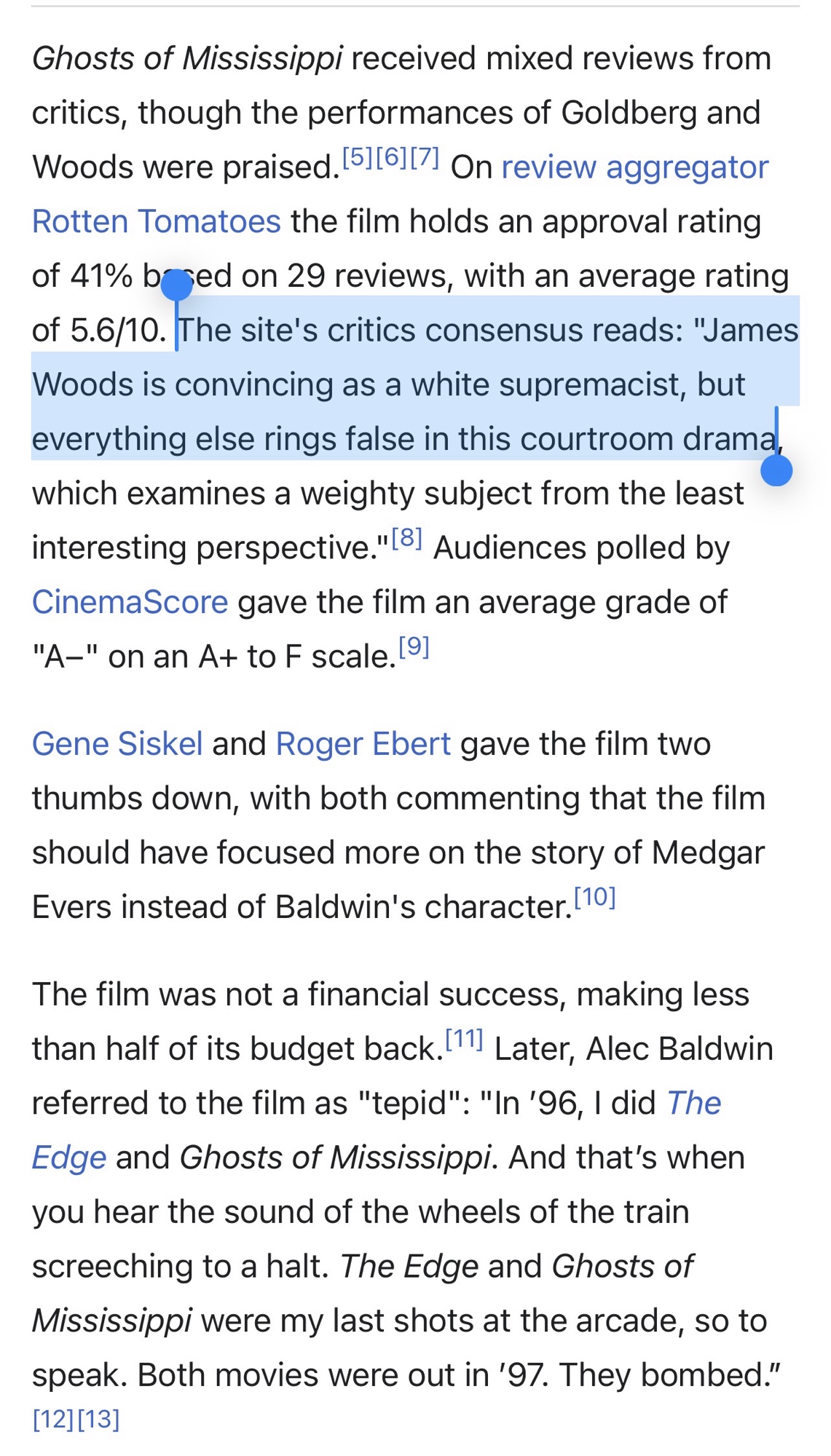Tap citation reference [5]

pos(357,157)
